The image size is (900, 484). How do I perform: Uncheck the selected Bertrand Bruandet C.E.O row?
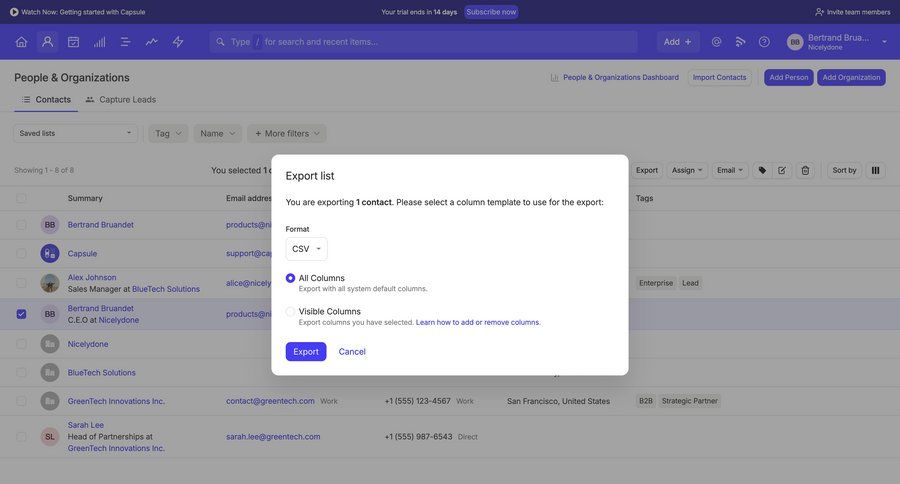(x=21, y=314)
